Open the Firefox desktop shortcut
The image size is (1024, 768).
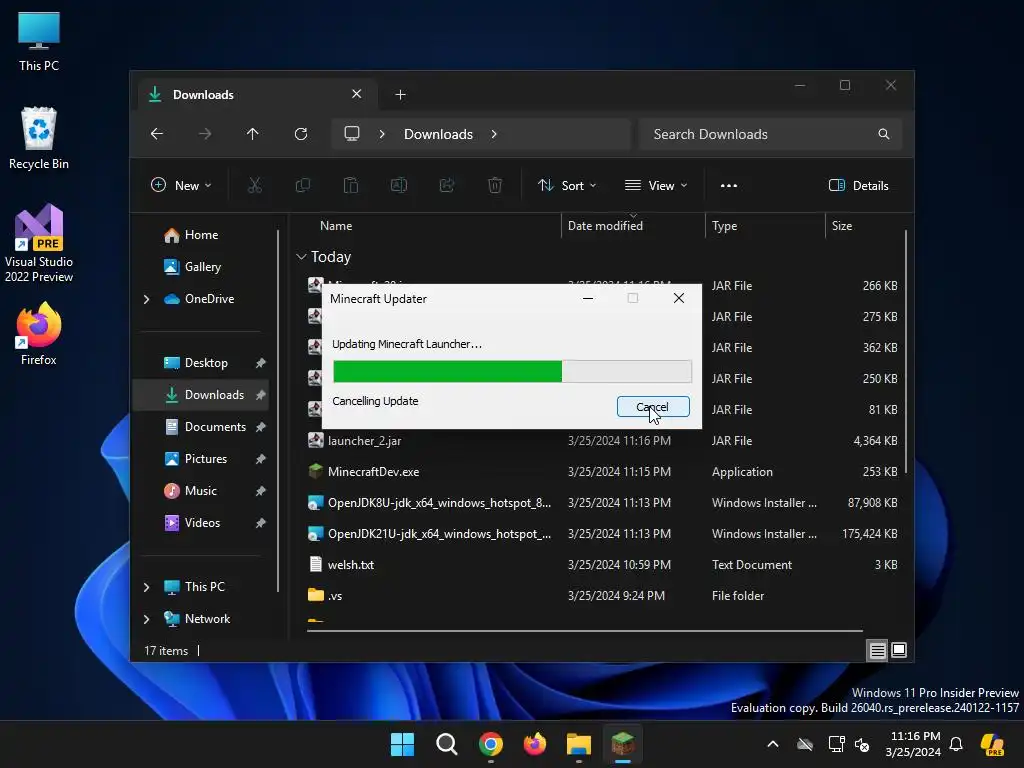point(39,334)
